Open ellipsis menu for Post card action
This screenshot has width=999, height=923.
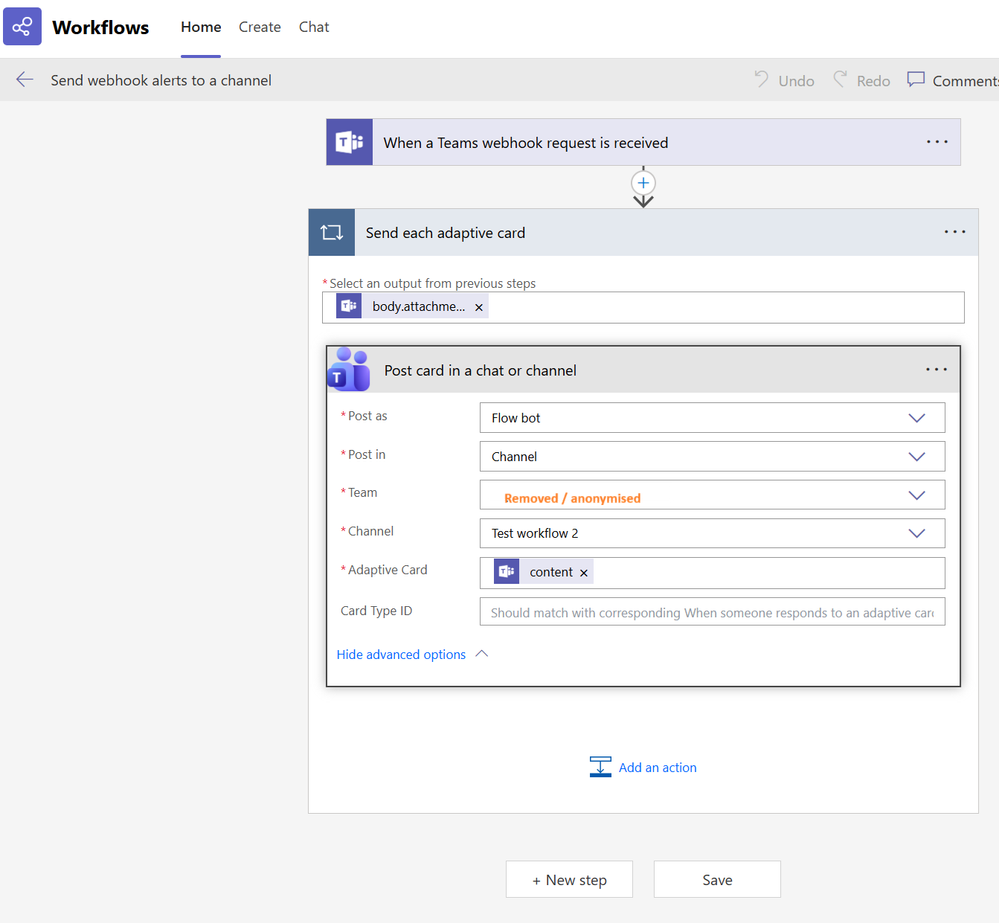tap(937, 369)
